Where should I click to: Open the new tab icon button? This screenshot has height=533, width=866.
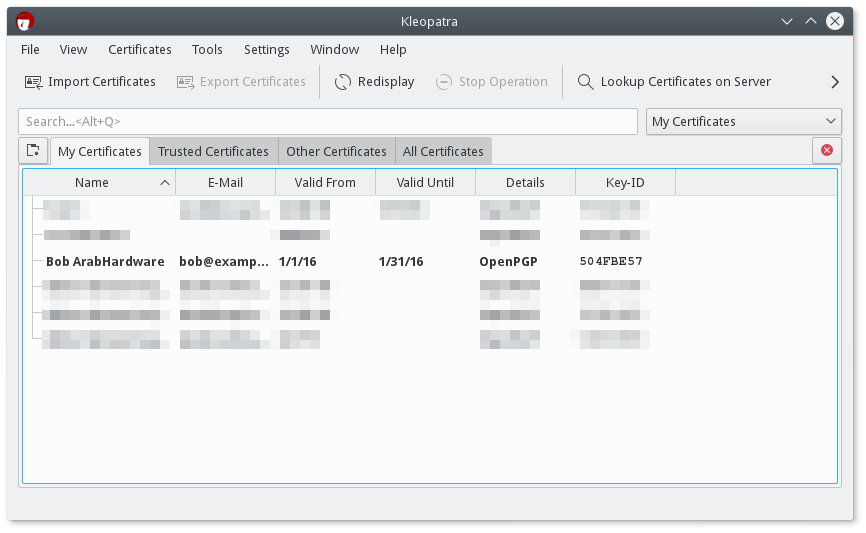pyautogui.click(x=33, y=150)
